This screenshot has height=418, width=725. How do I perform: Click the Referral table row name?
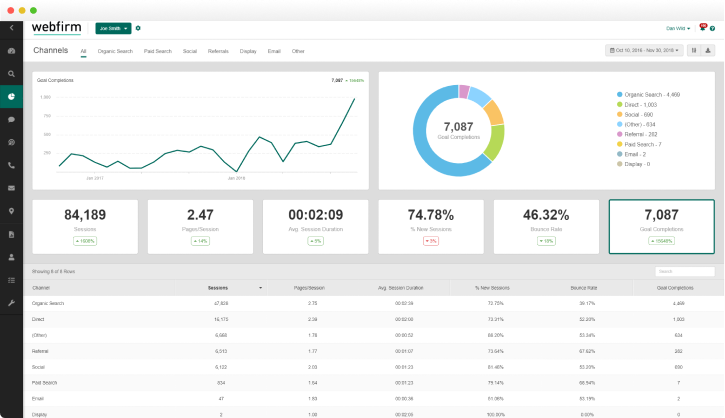(x=40, y=351)
